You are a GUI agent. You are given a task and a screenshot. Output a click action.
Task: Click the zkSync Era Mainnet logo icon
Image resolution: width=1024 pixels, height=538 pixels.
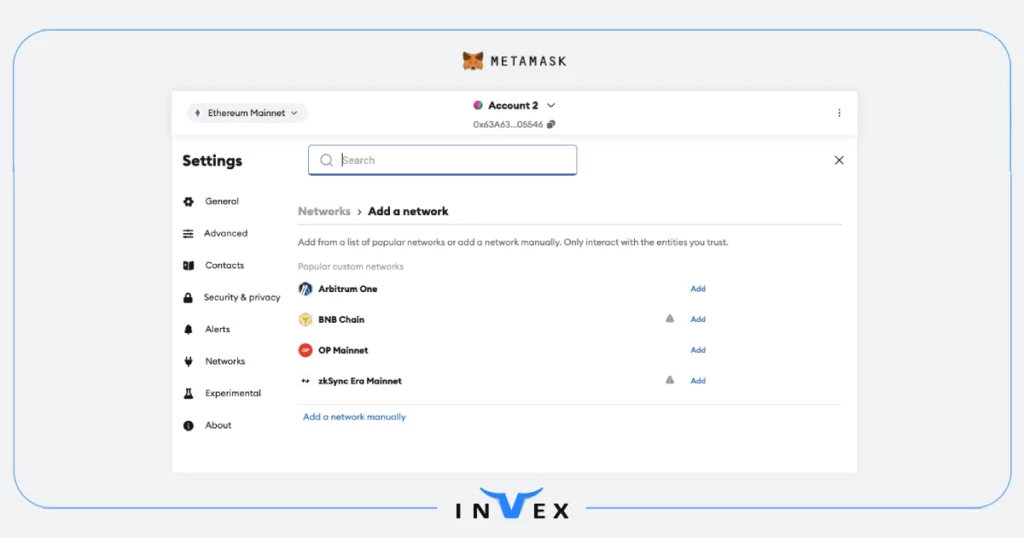coord(305,381)
